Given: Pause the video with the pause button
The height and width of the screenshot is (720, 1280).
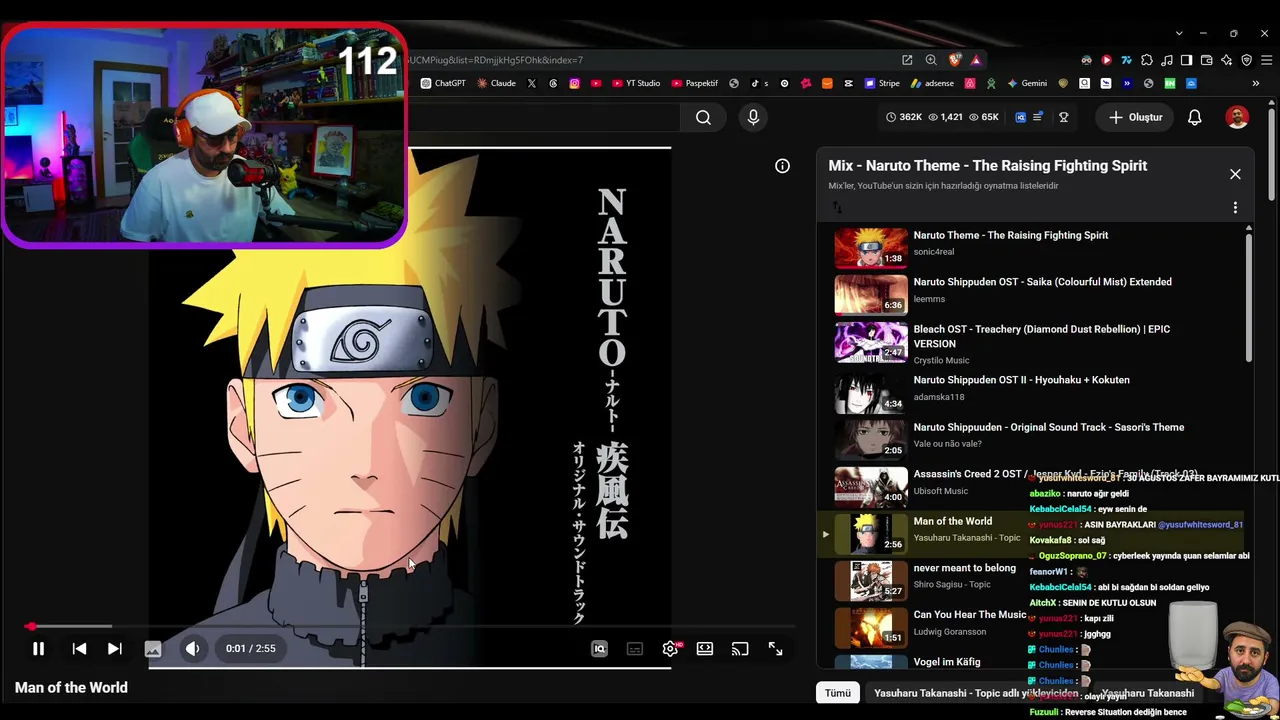Looking at the screenshot, I should click(38, 649).
